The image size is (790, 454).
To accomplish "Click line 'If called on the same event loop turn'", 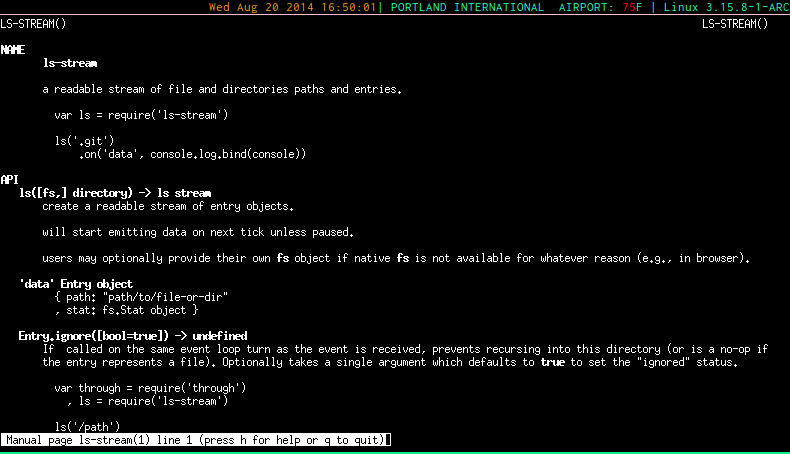I will point(405,349).
